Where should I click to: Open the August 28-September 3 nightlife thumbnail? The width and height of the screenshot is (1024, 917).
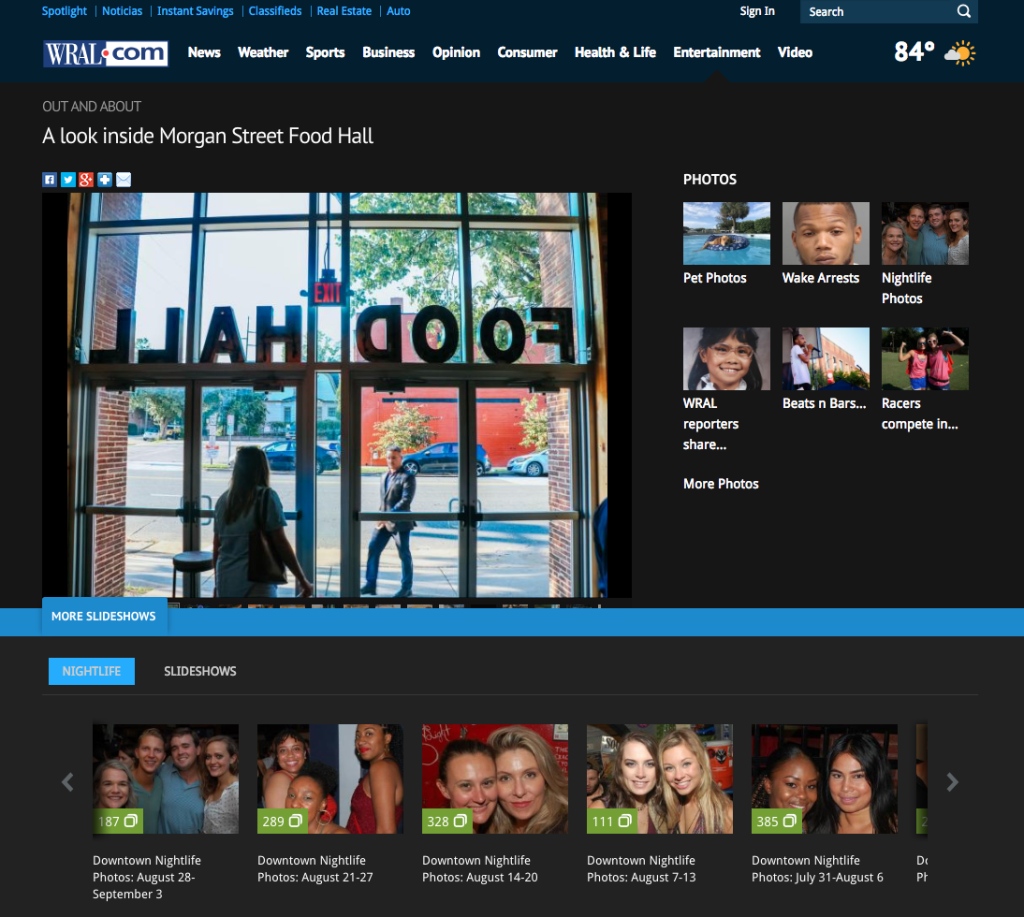coord(166,779)
